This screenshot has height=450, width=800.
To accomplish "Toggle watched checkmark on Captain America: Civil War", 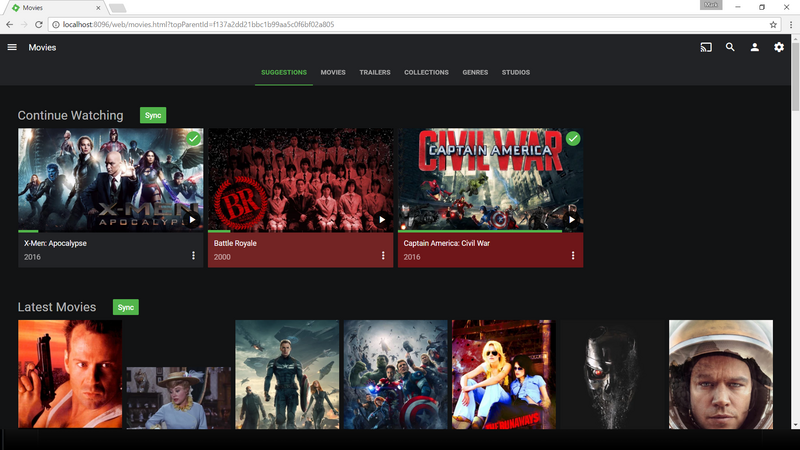I will point(573,138).
